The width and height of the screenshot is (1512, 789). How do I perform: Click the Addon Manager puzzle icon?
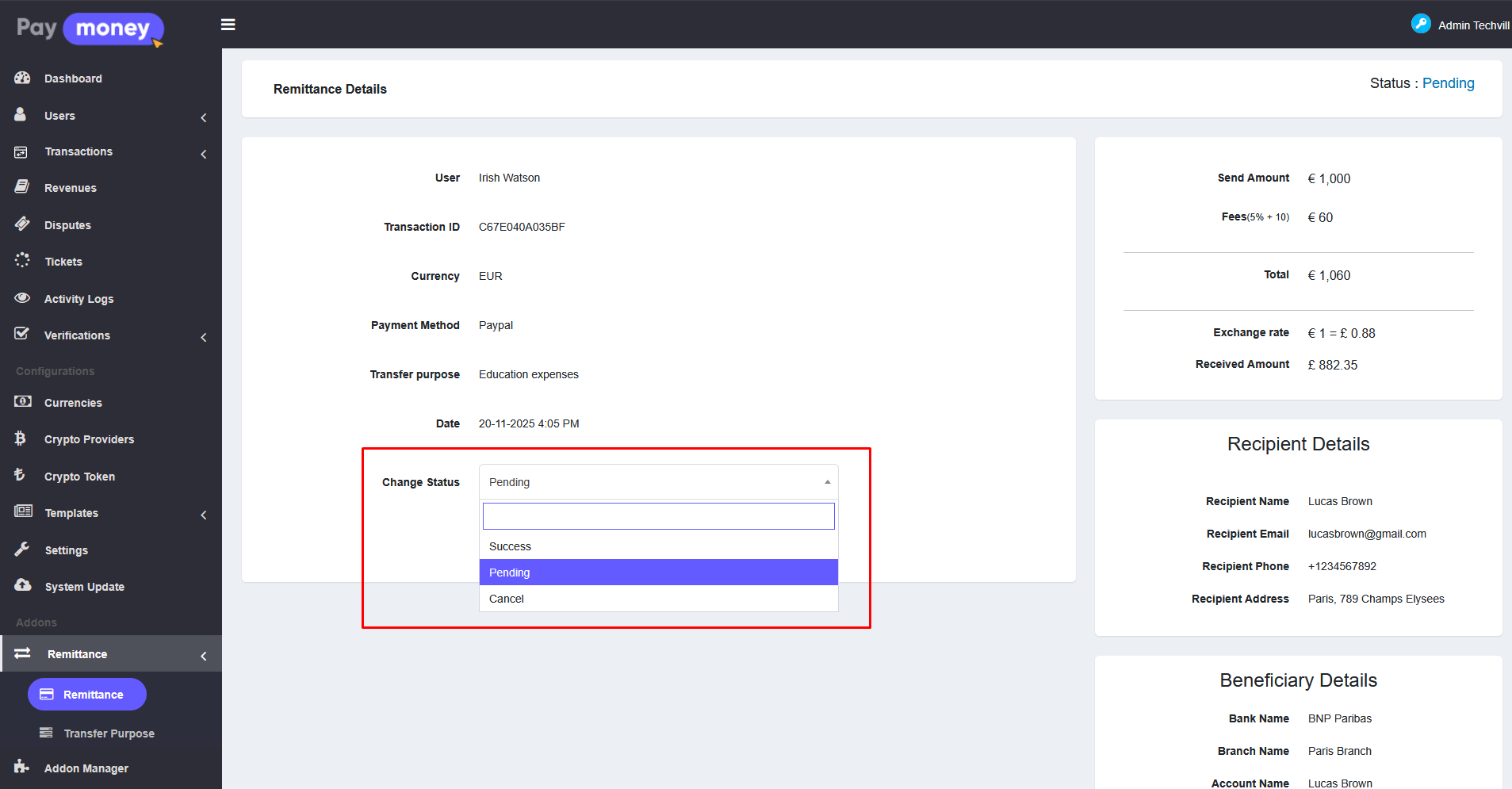21,767
